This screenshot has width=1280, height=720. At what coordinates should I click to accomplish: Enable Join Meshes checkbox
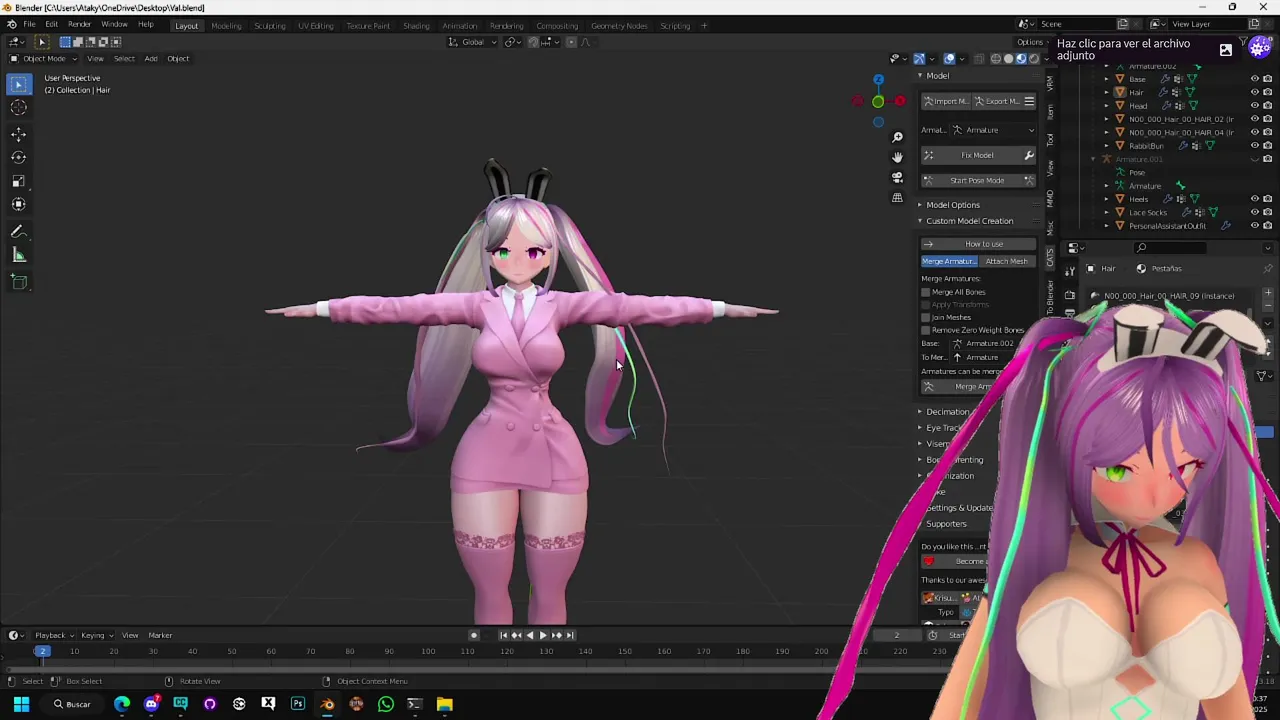[926, 317]
